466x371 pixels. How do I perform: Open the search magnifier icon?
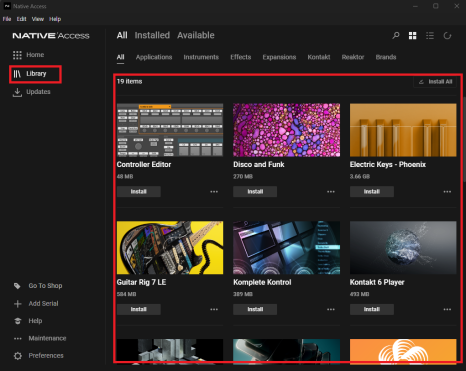point(396,35)
